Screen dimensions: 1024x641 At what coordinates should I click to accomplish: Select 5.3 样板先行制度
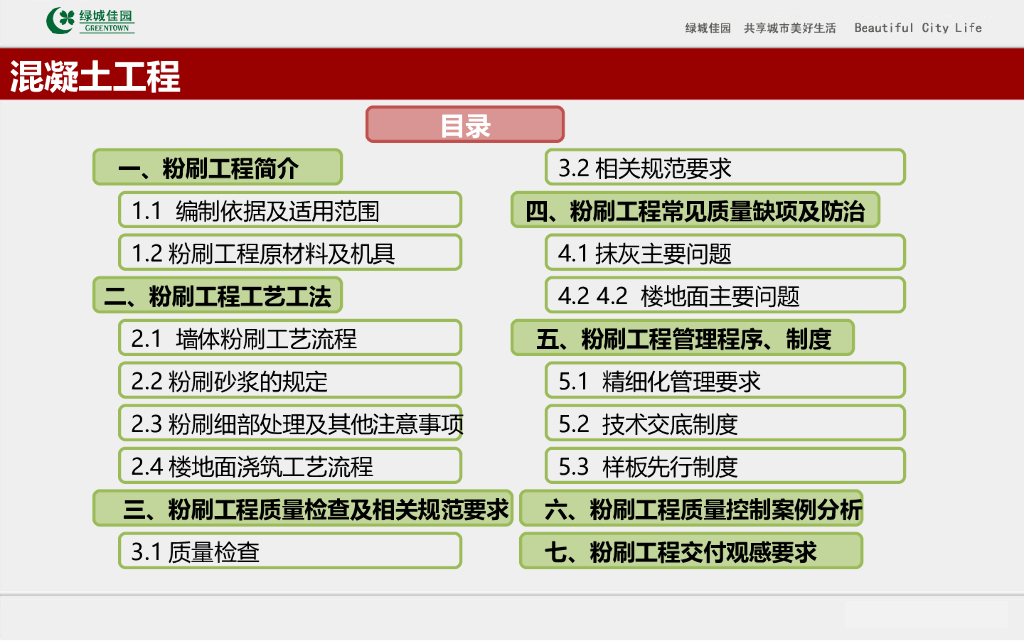coord(725,466)
